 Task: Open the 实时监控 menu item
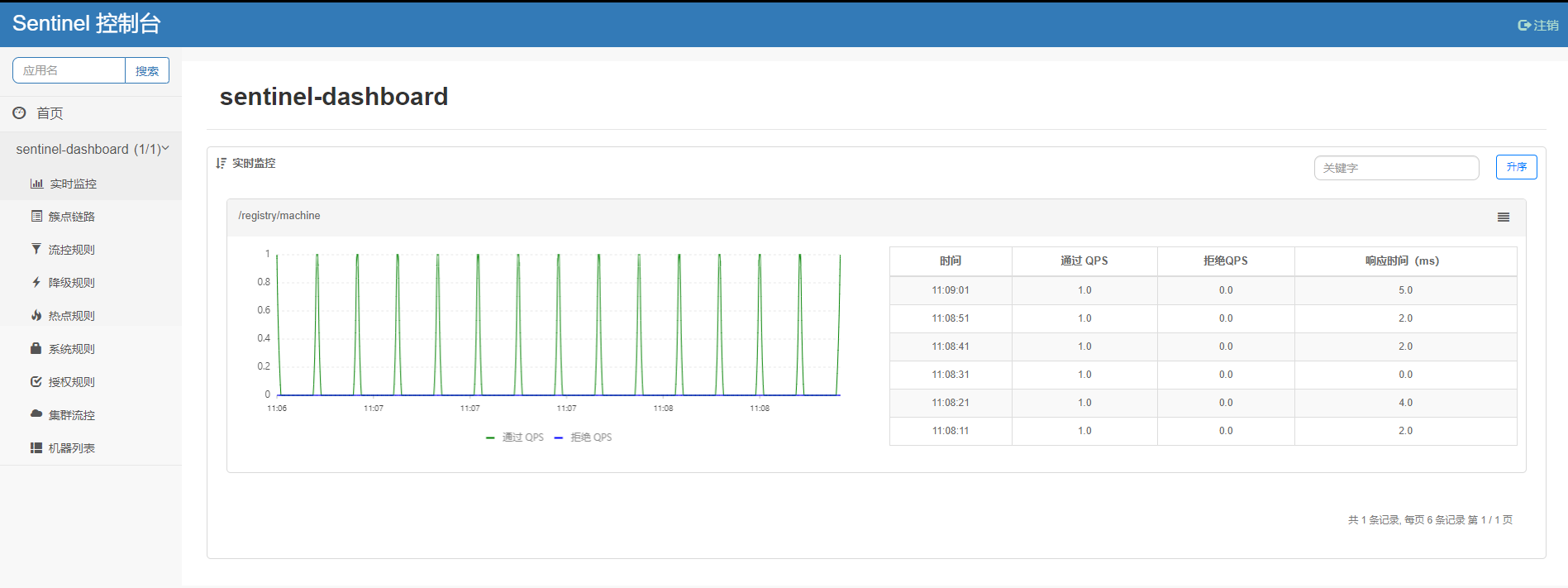pyautogui.click(x=74, y=184)
